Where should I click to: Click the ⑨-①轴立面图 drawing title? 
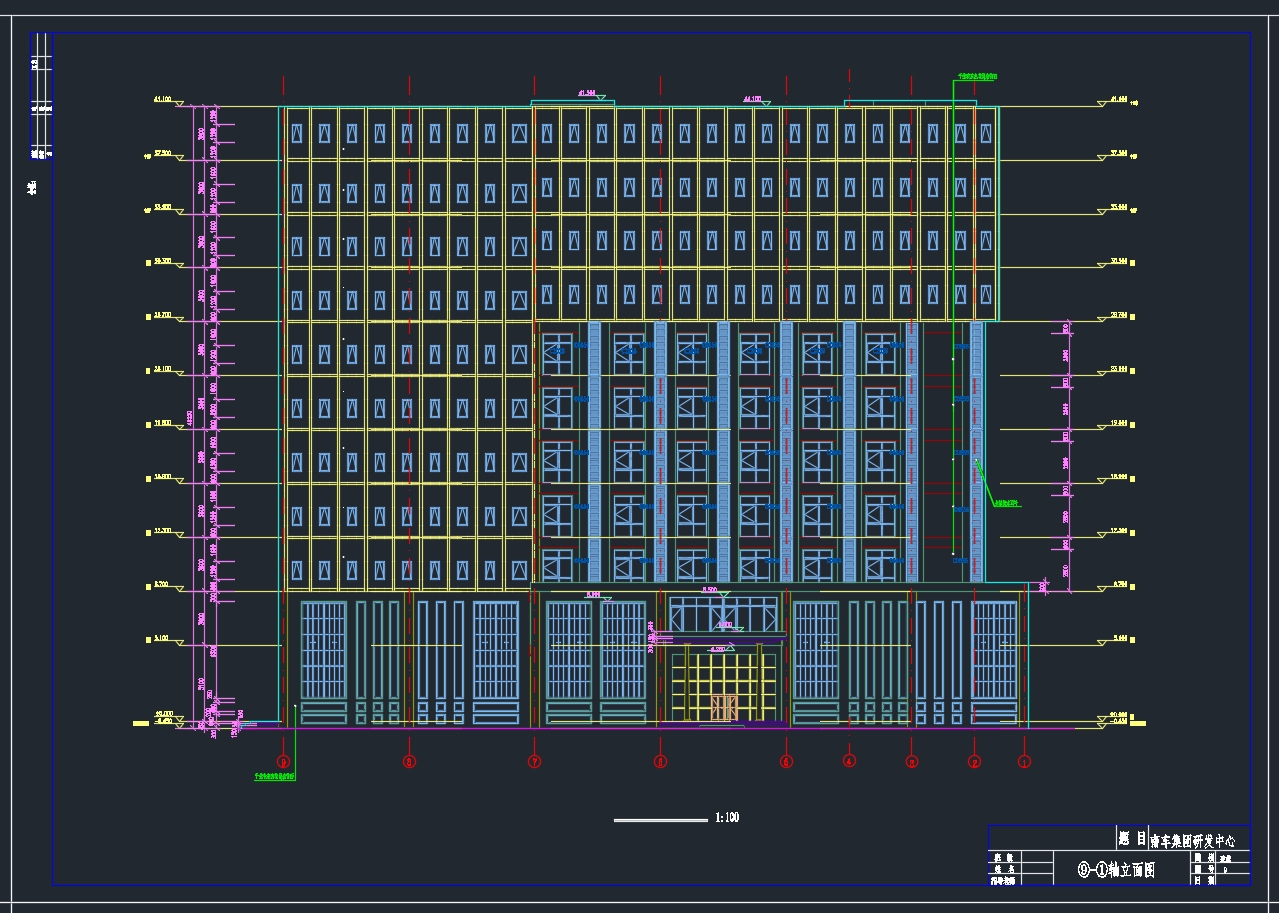click(x=1115, y=870)
